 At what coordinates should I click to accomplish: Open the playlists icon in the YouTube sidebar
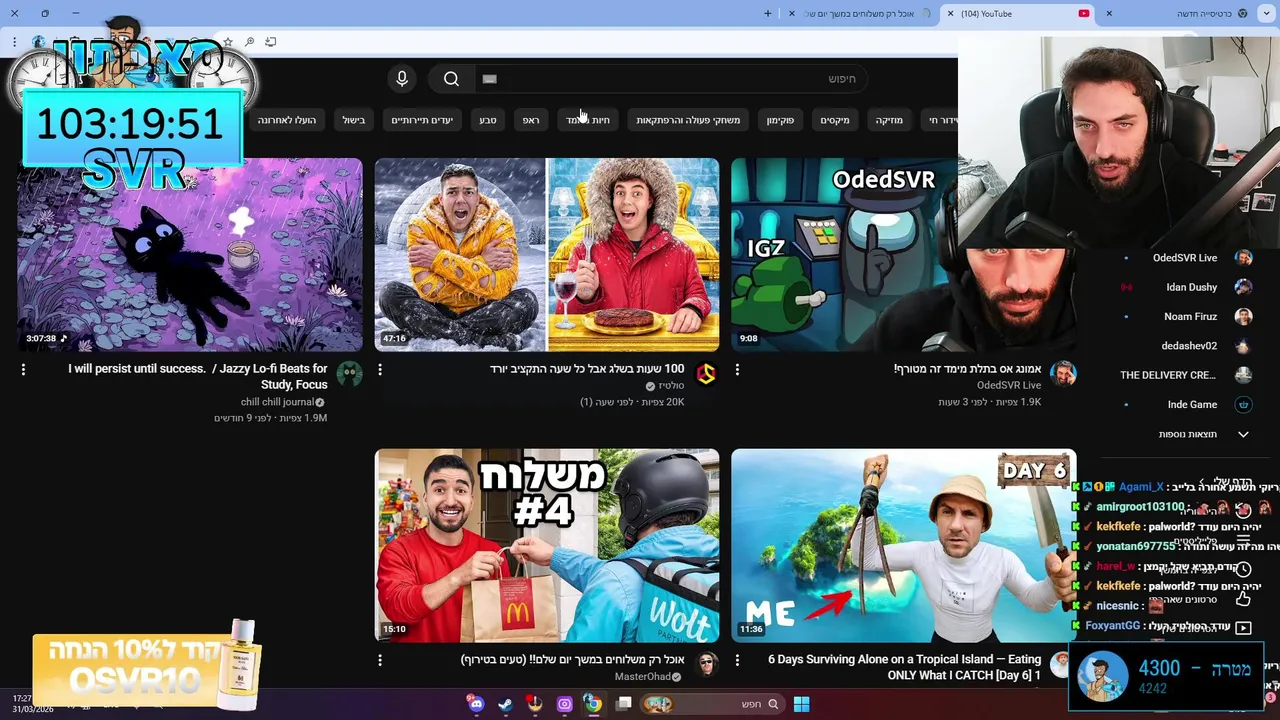1243,540
